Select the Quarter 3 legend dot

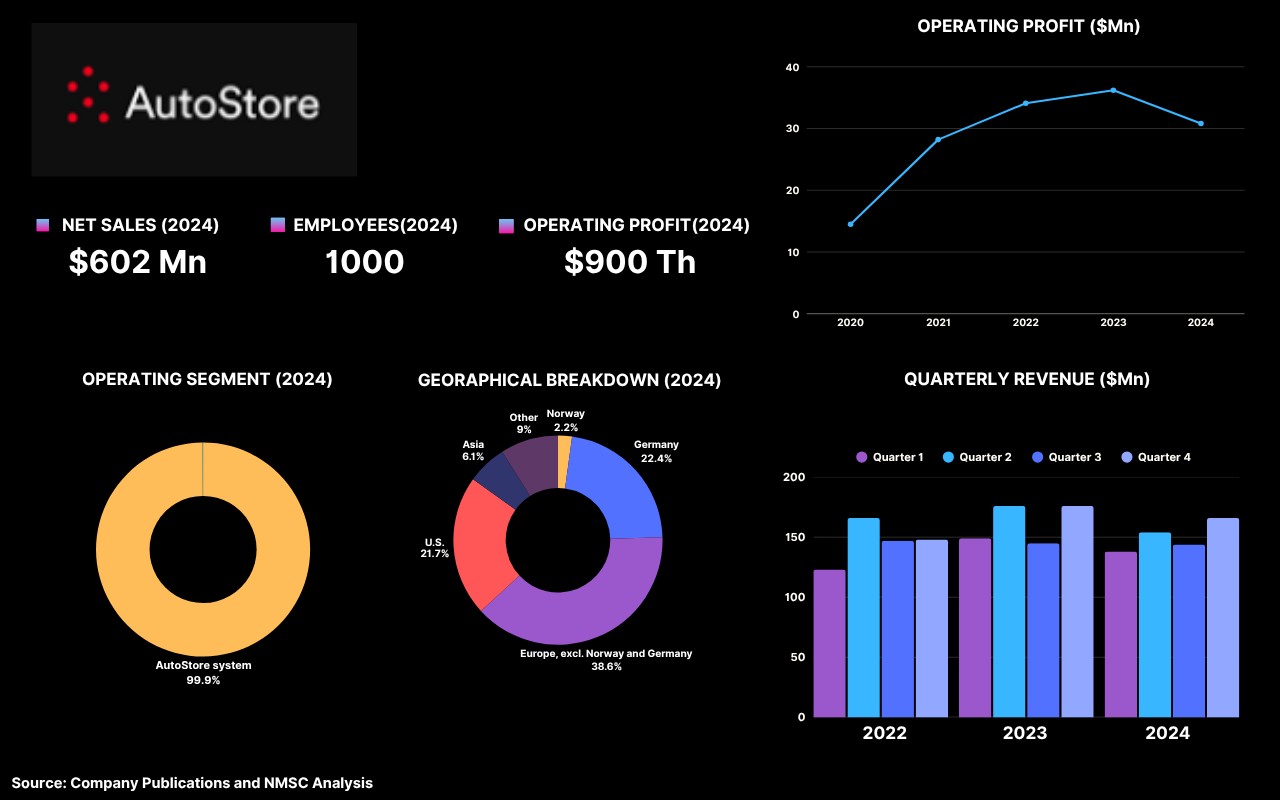point(1038,457)
